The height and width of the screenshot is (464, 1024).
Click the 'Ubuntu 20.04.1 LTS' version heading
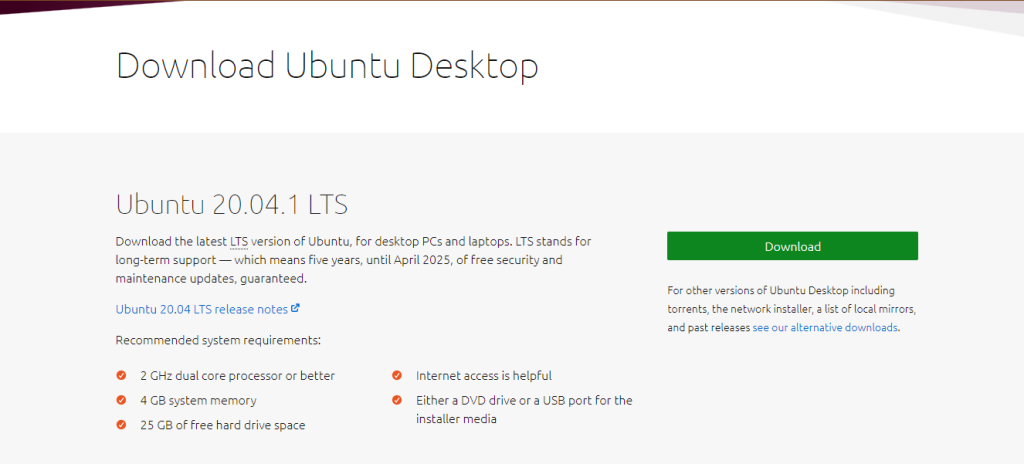pyautogui.click(x=231, y=204)
